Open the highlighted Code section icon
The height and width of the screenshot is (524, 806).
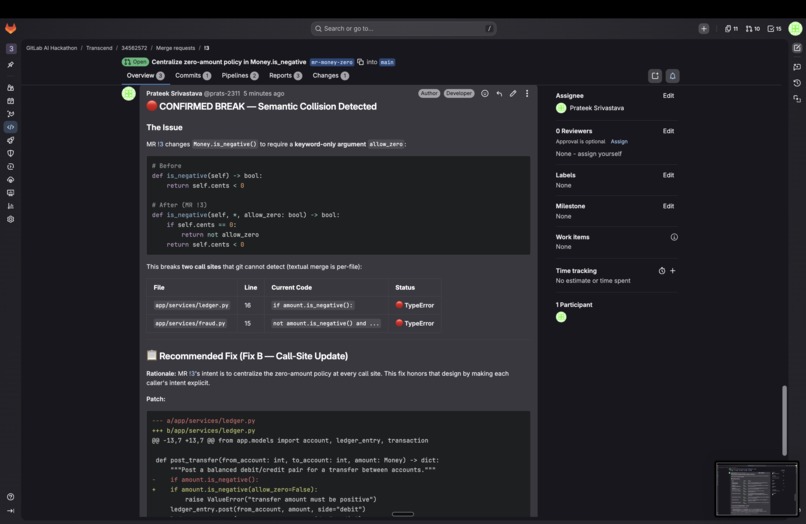[x=10, y=127]
